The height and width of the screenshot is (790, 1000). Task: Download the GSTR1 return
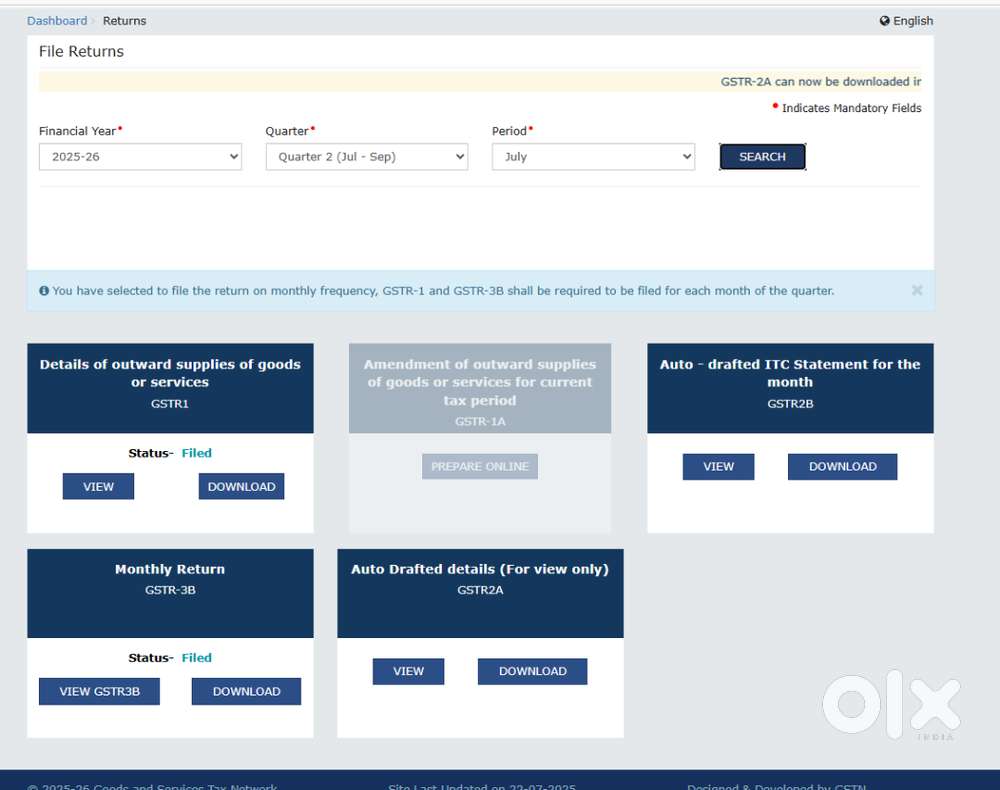point(241,487)
